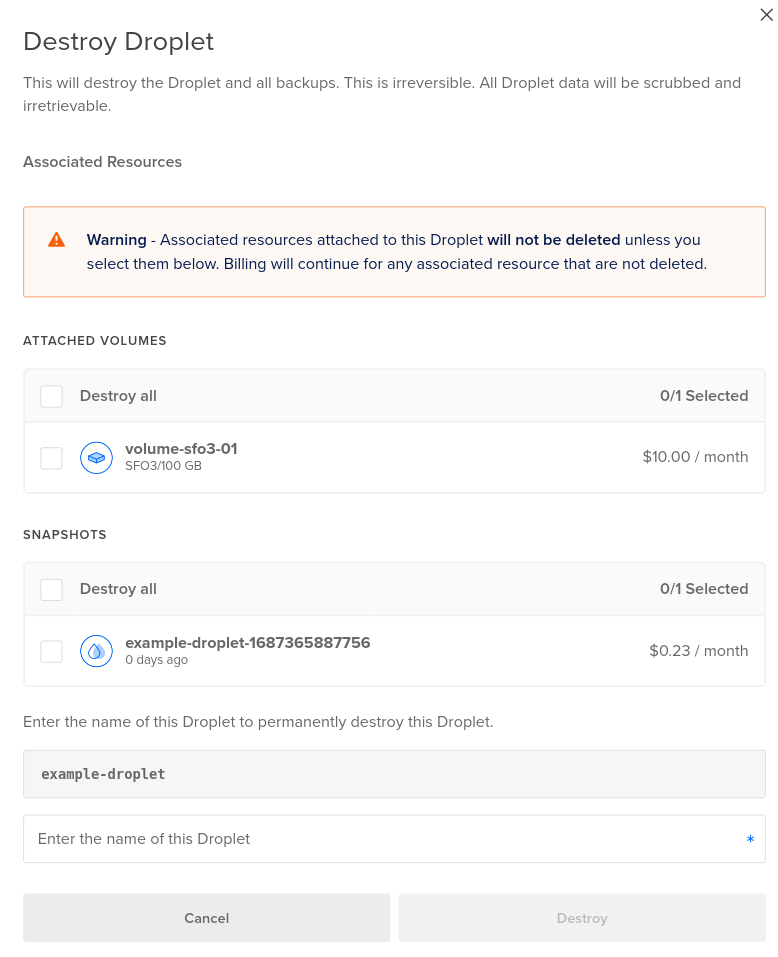Select the volume-sfo3-01 checkbox
The height and width of the screenshot is (957, 778).
(x=51, y=458)
